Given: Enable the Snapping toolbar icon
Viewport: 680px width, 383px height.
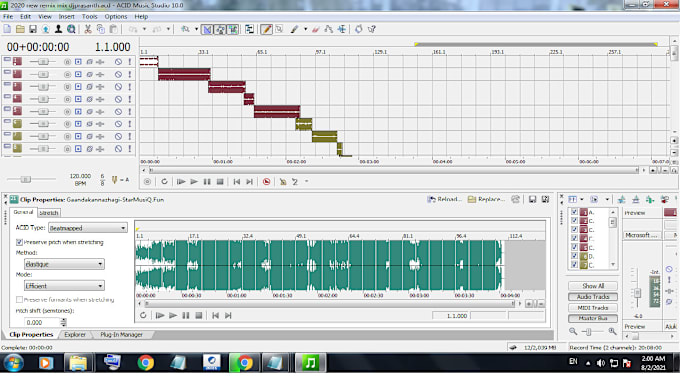Looking at the screenshot, I should click(207, 29).
